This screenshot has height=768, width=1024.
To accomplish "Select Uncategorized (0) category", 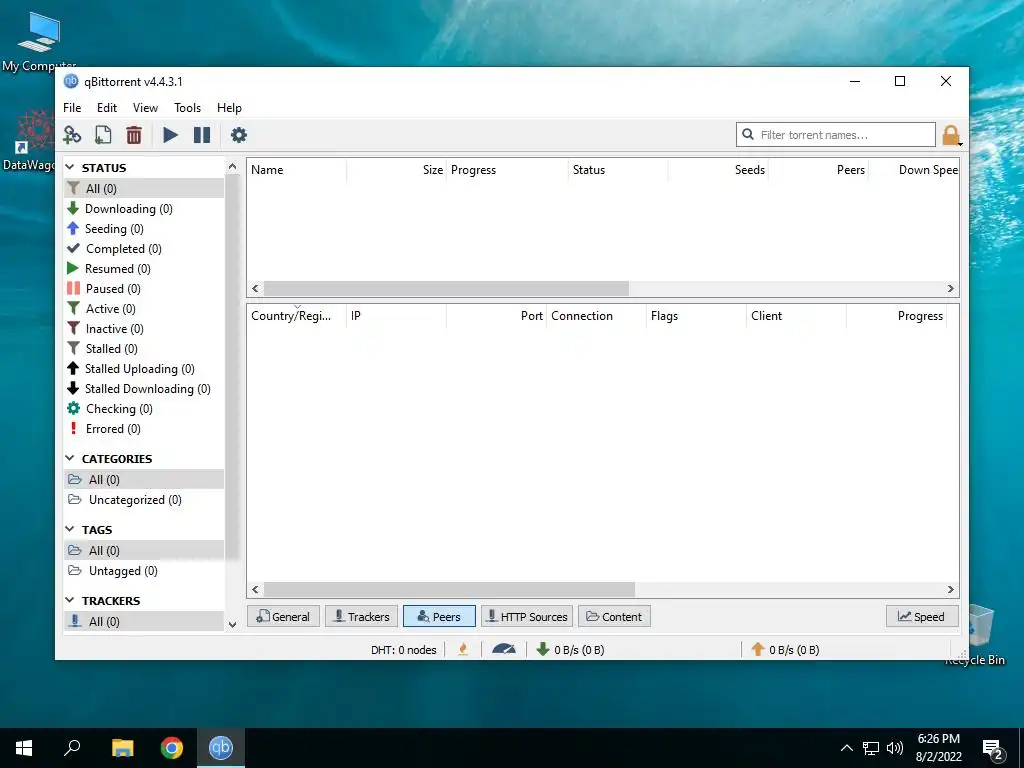I will [144, 500].
